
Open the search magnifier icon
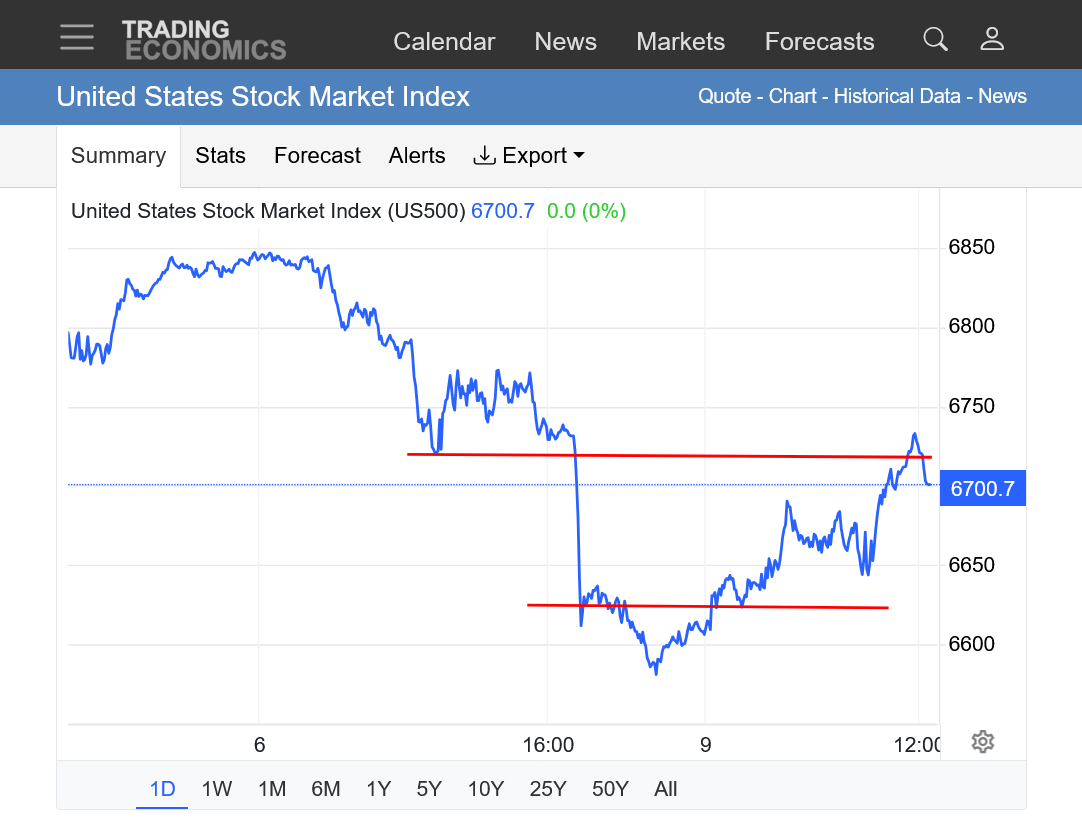935,39
